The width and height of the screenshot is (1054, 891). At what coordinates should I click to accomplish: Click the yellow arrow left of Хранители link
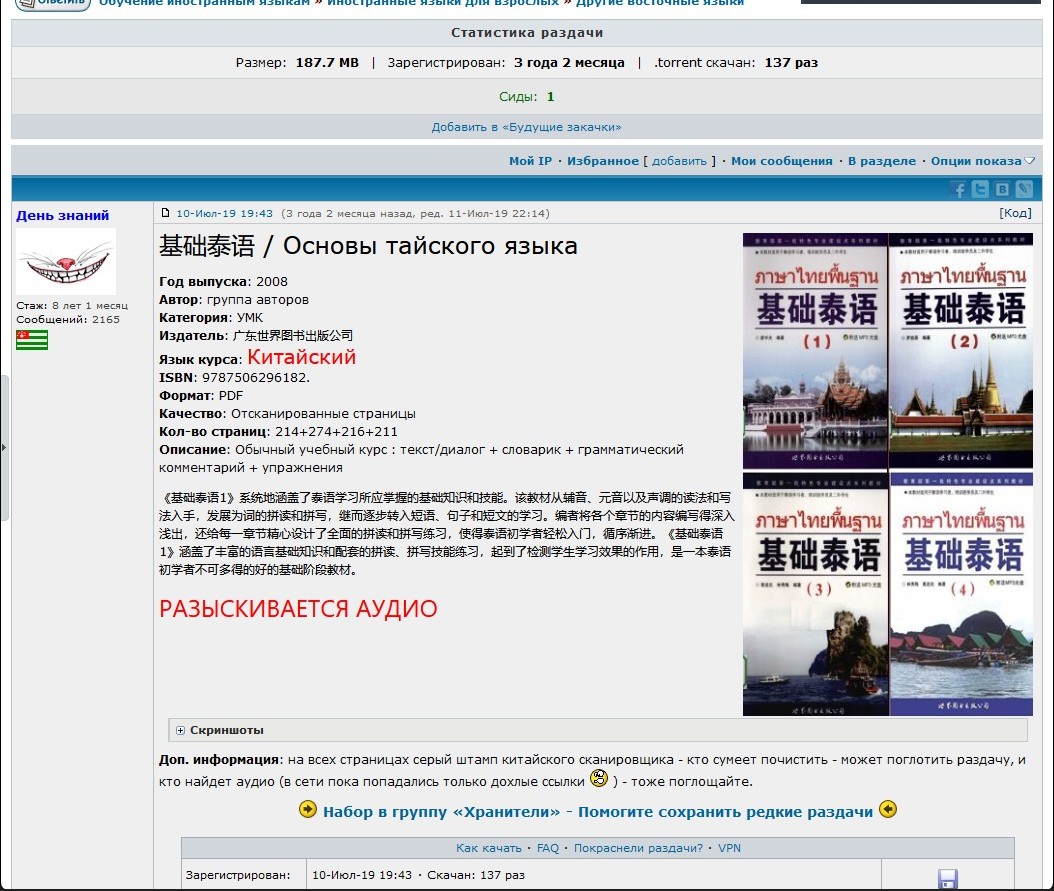[308, 810]
